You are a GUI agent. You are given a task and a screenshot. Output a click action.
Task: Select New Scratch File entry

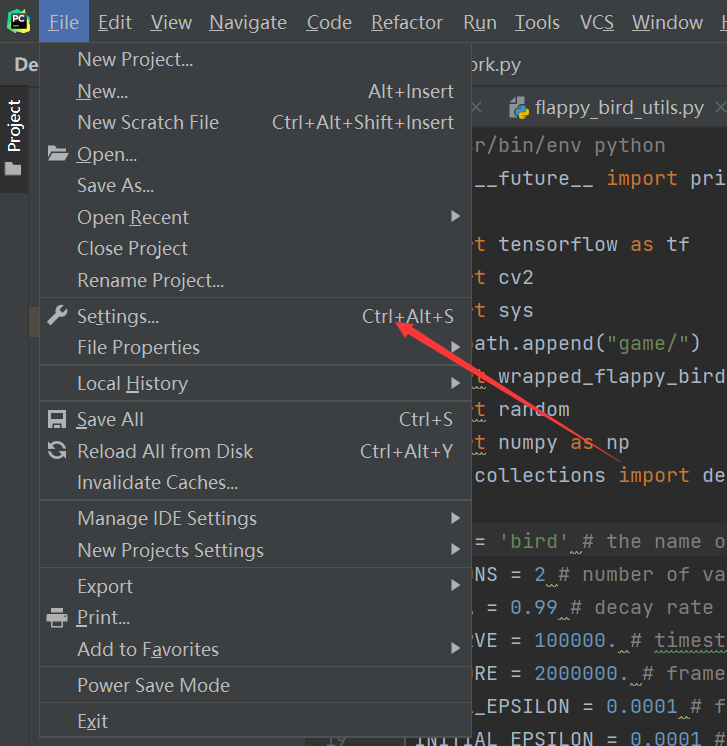[x=255, y=122]
